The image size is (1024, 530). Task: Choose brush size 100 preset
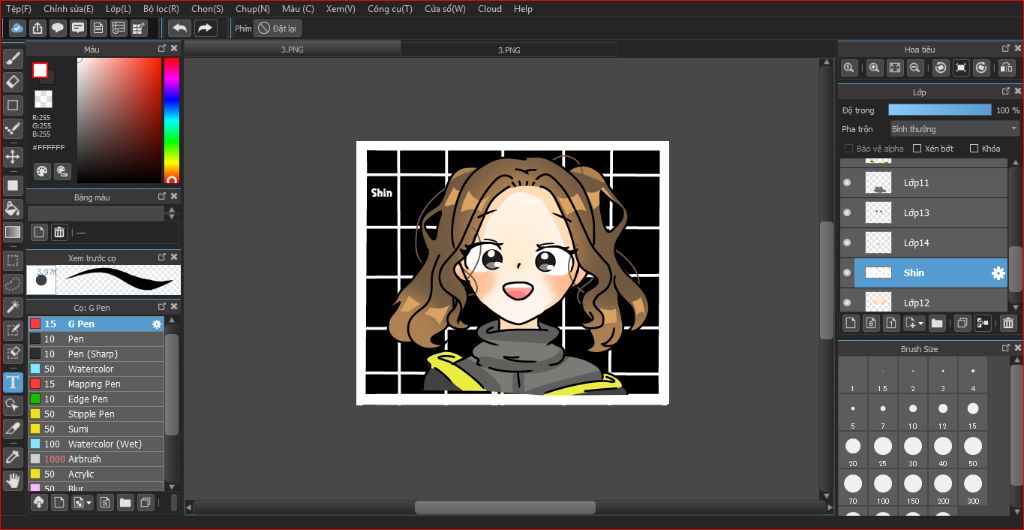pos(882,490)
